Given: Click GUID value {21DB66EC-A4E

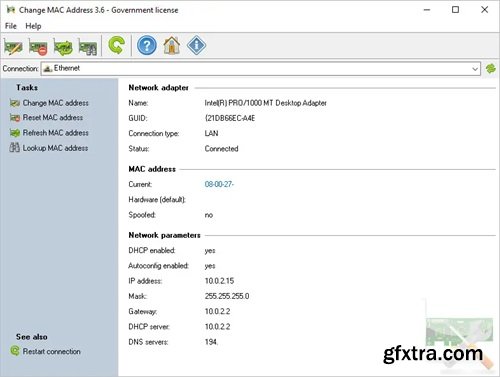Looking at the screenshot, I should tap(230, 118).
